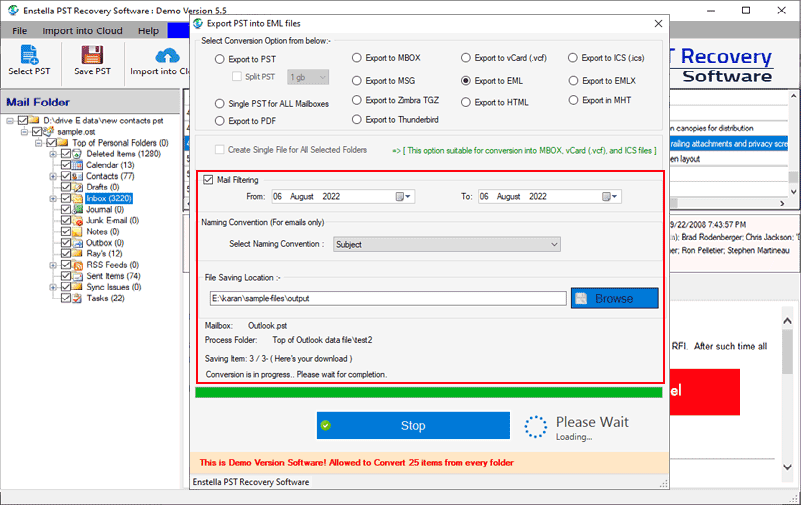Click the Contacts (77) folder icon
This screenshot has height=505, width=801.
(x=79, y=176)
